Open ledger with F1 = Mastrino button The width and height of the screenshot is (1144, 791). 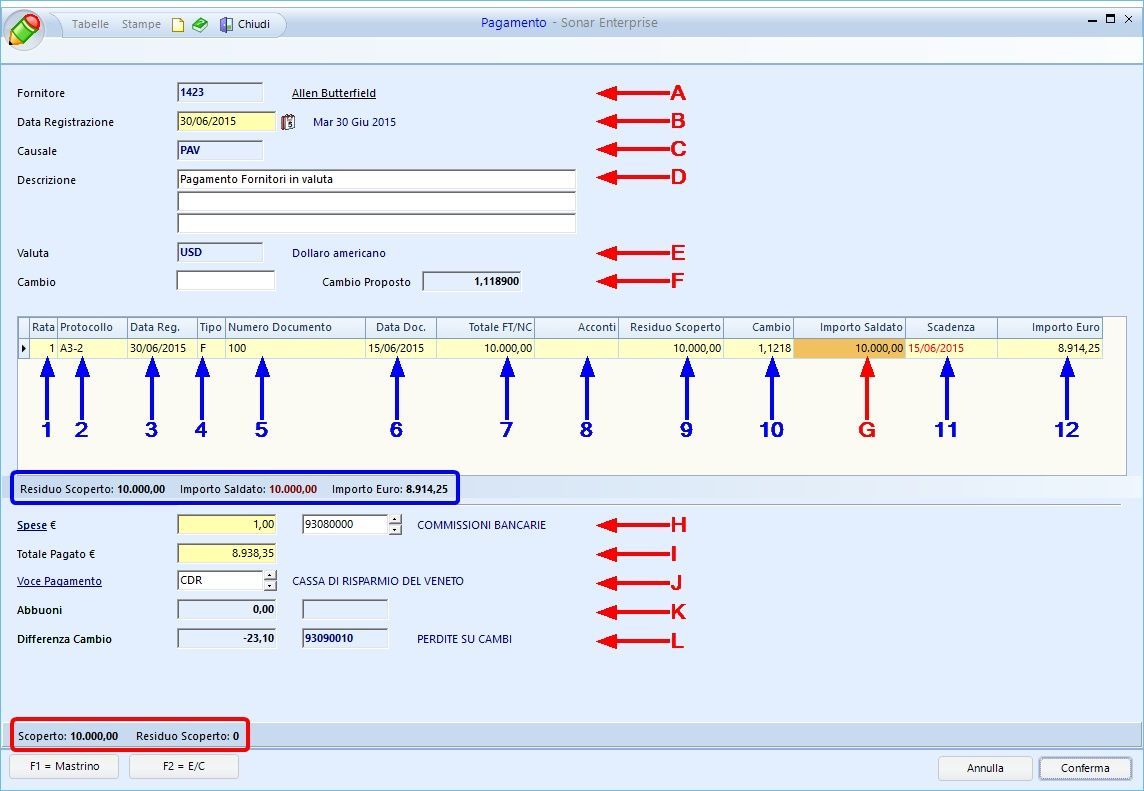tap(64, 767)
